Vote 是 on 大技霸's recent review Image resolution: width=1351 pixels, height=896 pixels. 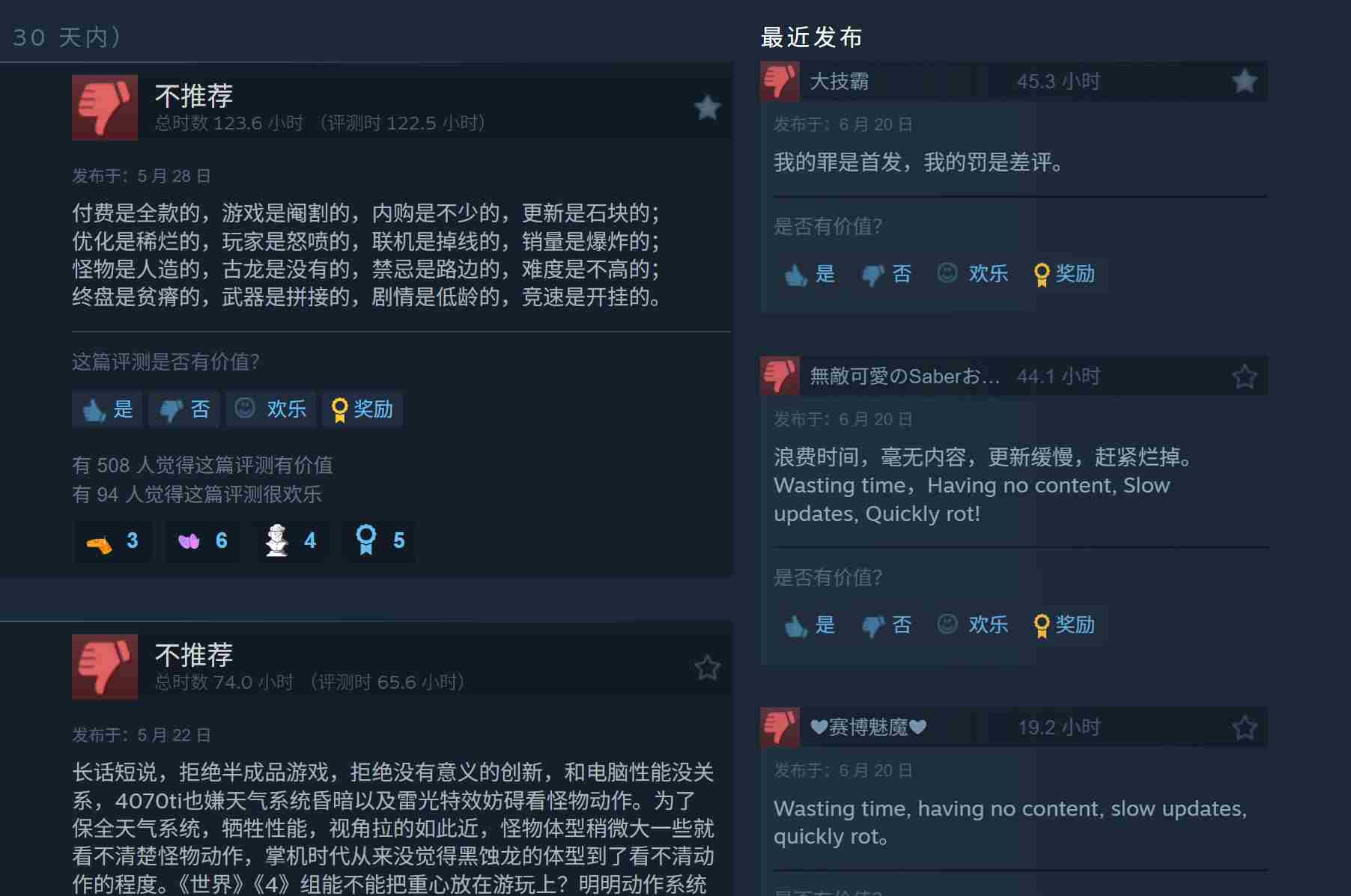coord(810,274)
